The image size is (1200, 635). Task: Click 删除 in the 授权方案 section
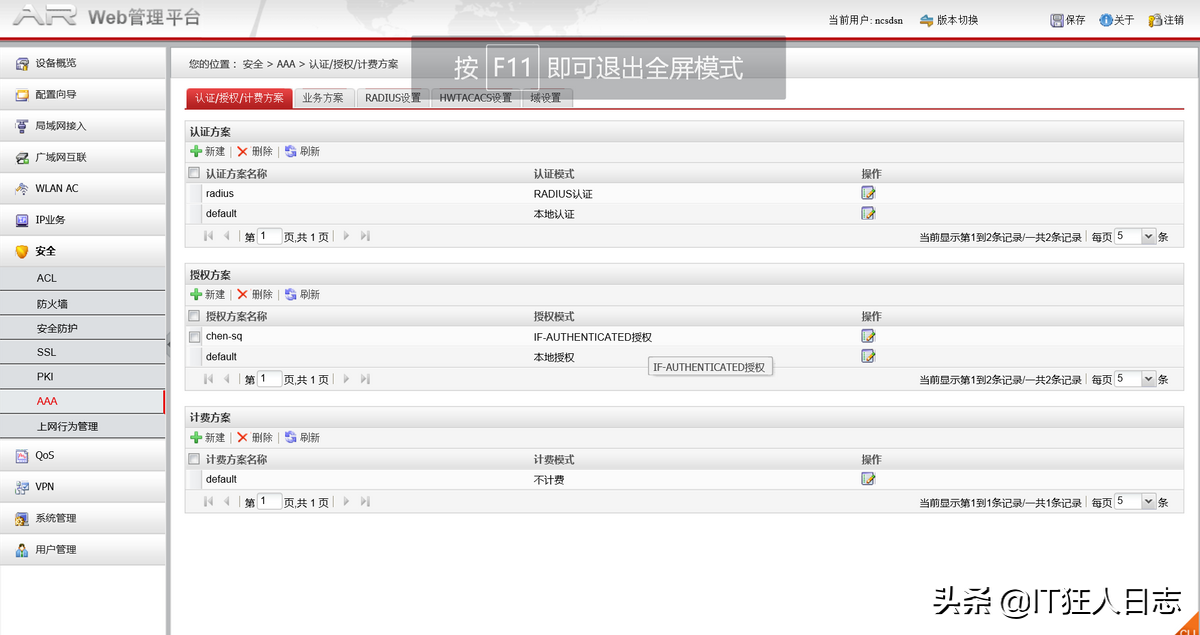254,294
